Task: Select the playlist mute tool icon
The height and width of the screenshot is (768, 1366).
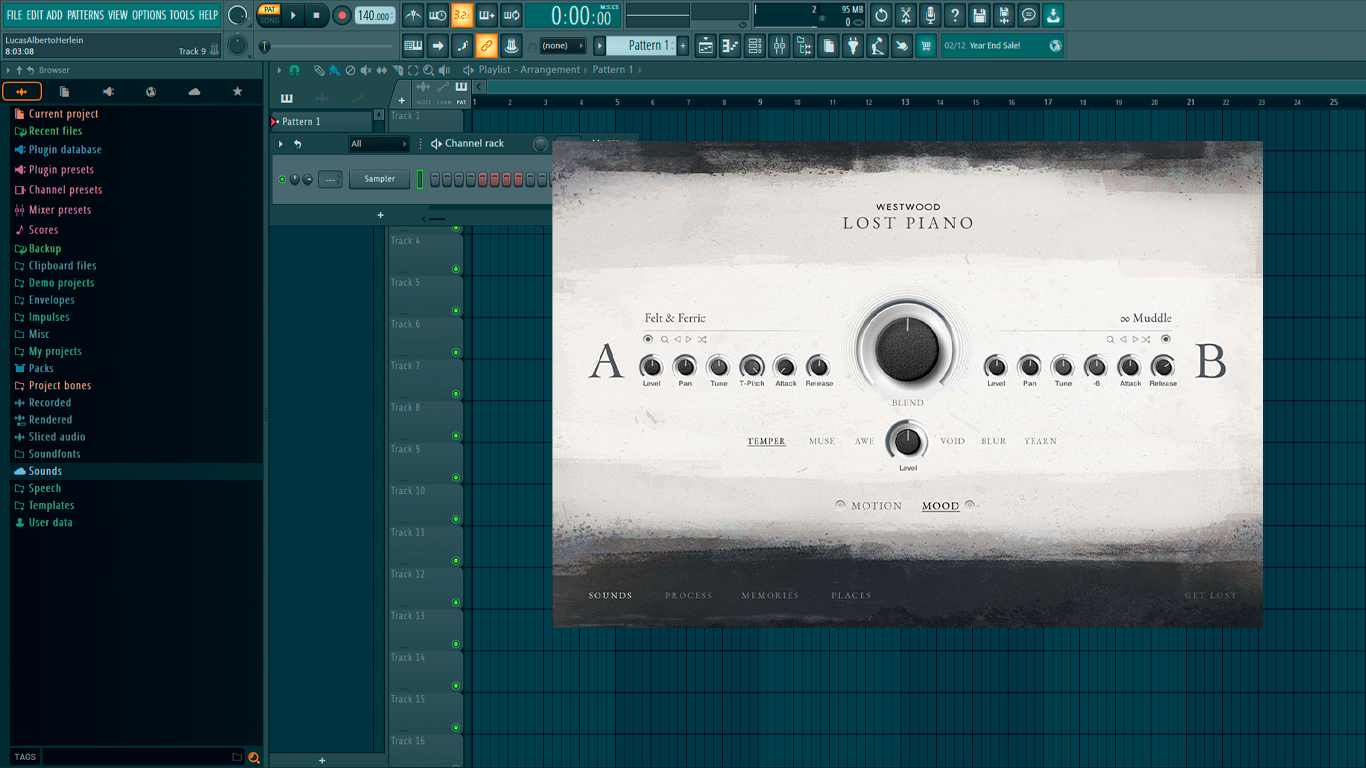Action: click(x=365, y=70)
